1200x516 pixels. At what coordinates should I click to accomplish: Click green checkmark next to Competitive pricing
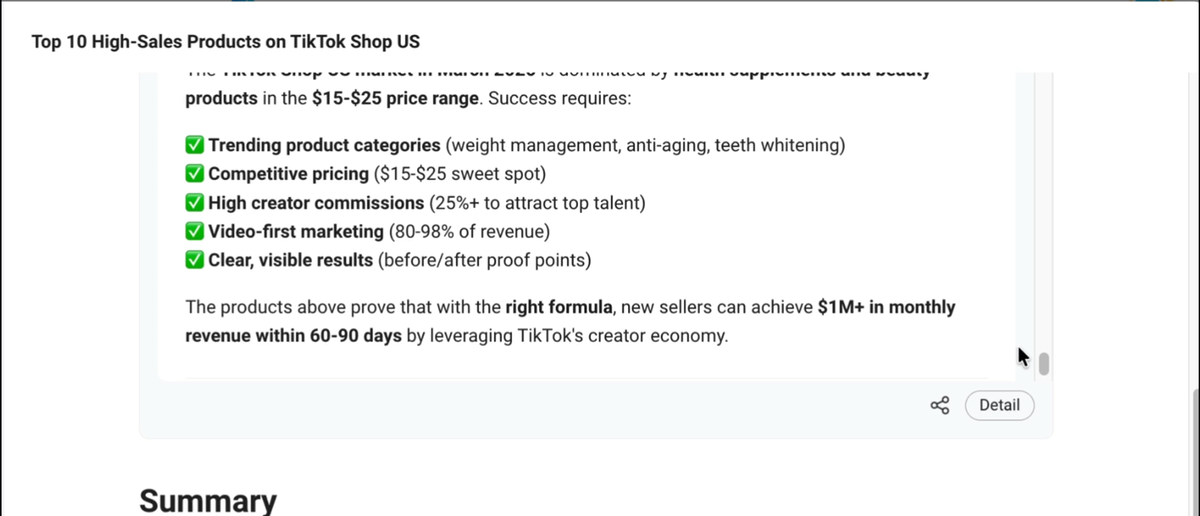[x=196, y=174]
